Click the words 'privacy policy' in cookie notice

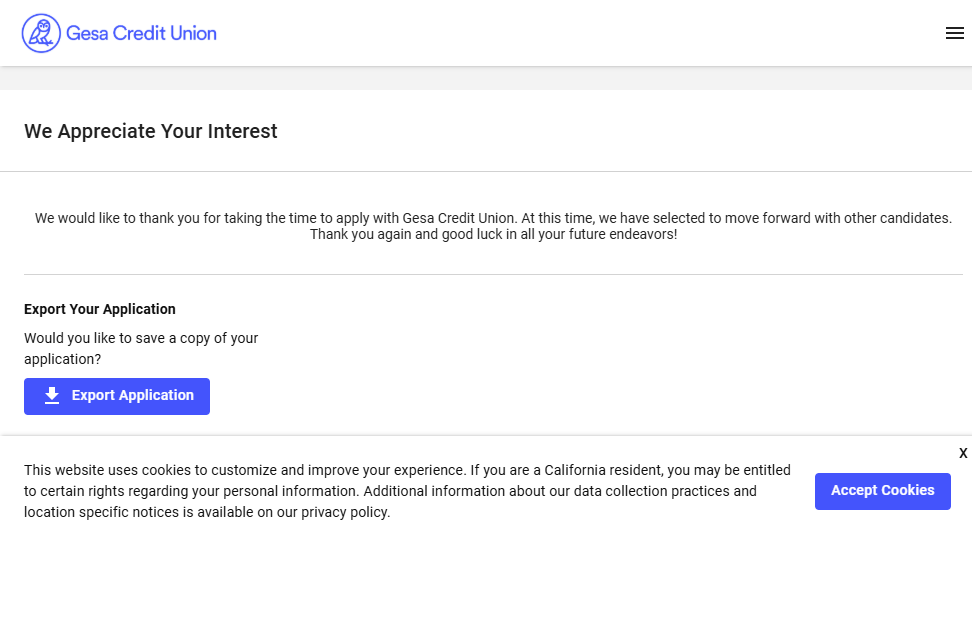pyautogui.click(x=344, y=512)
